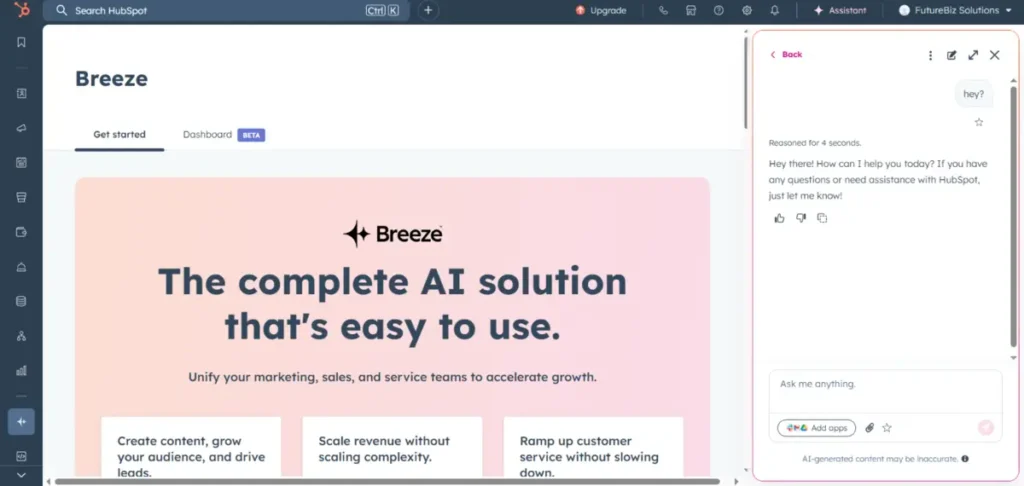Viewport: 1024px width, 486px height.
Task: Give thumbs up to the assistant reply
Action: click(x=779, y=218)
